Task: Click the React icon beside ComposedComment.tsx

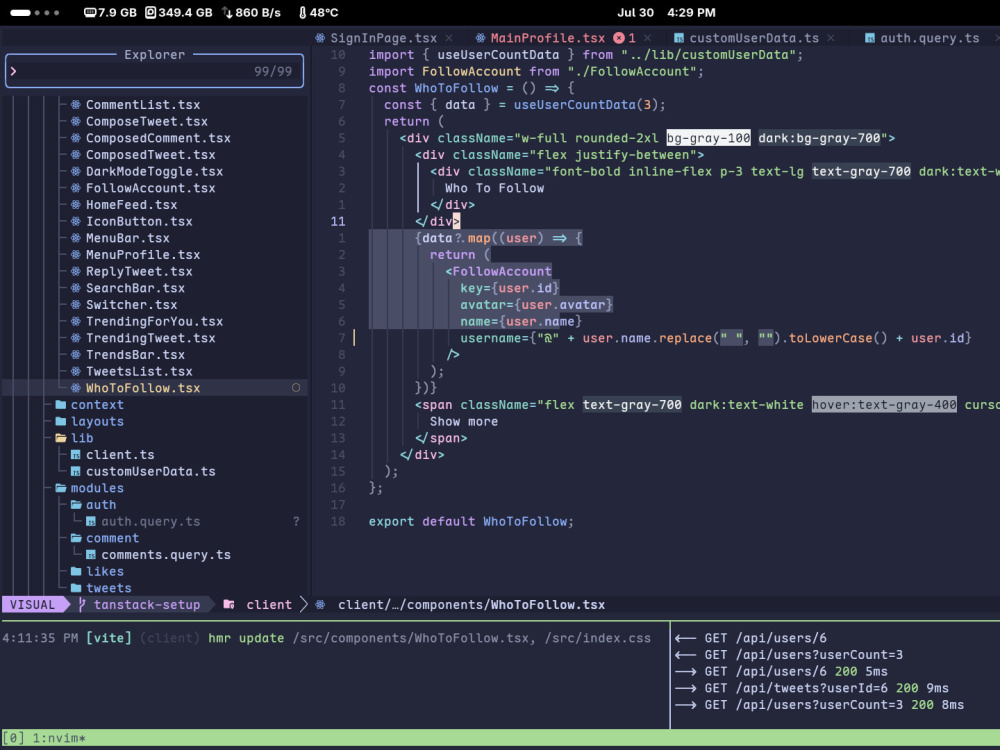Action: click(x=76, y=138)
